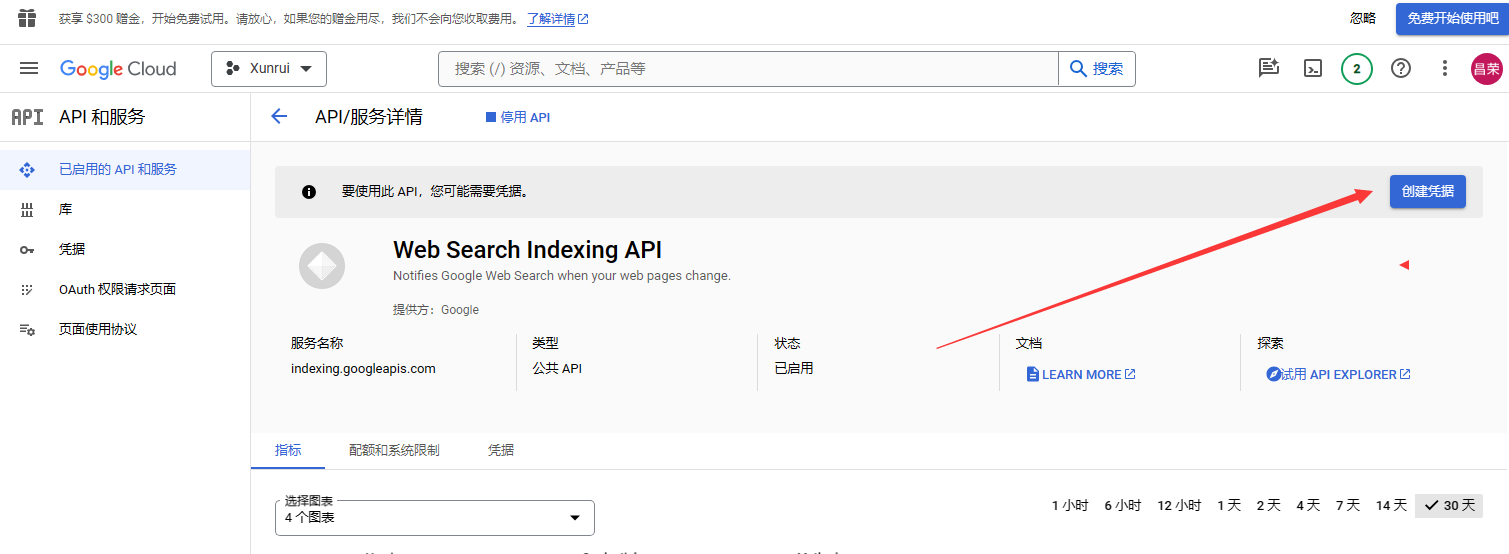Switch to the 指标 tab
The image size is (1509, 554).
[x=288, y=450]
